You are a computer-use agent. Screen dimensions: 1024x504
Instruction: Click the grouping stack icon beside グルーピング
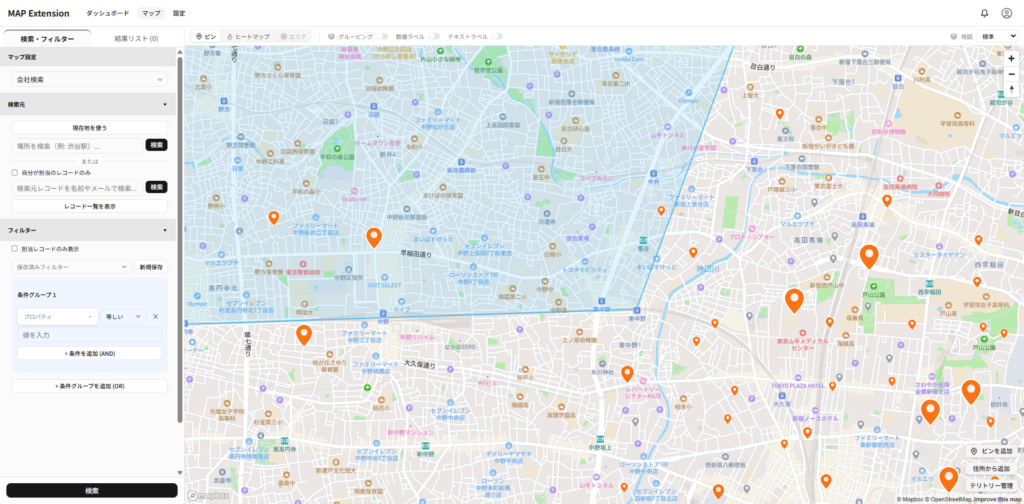331,37
